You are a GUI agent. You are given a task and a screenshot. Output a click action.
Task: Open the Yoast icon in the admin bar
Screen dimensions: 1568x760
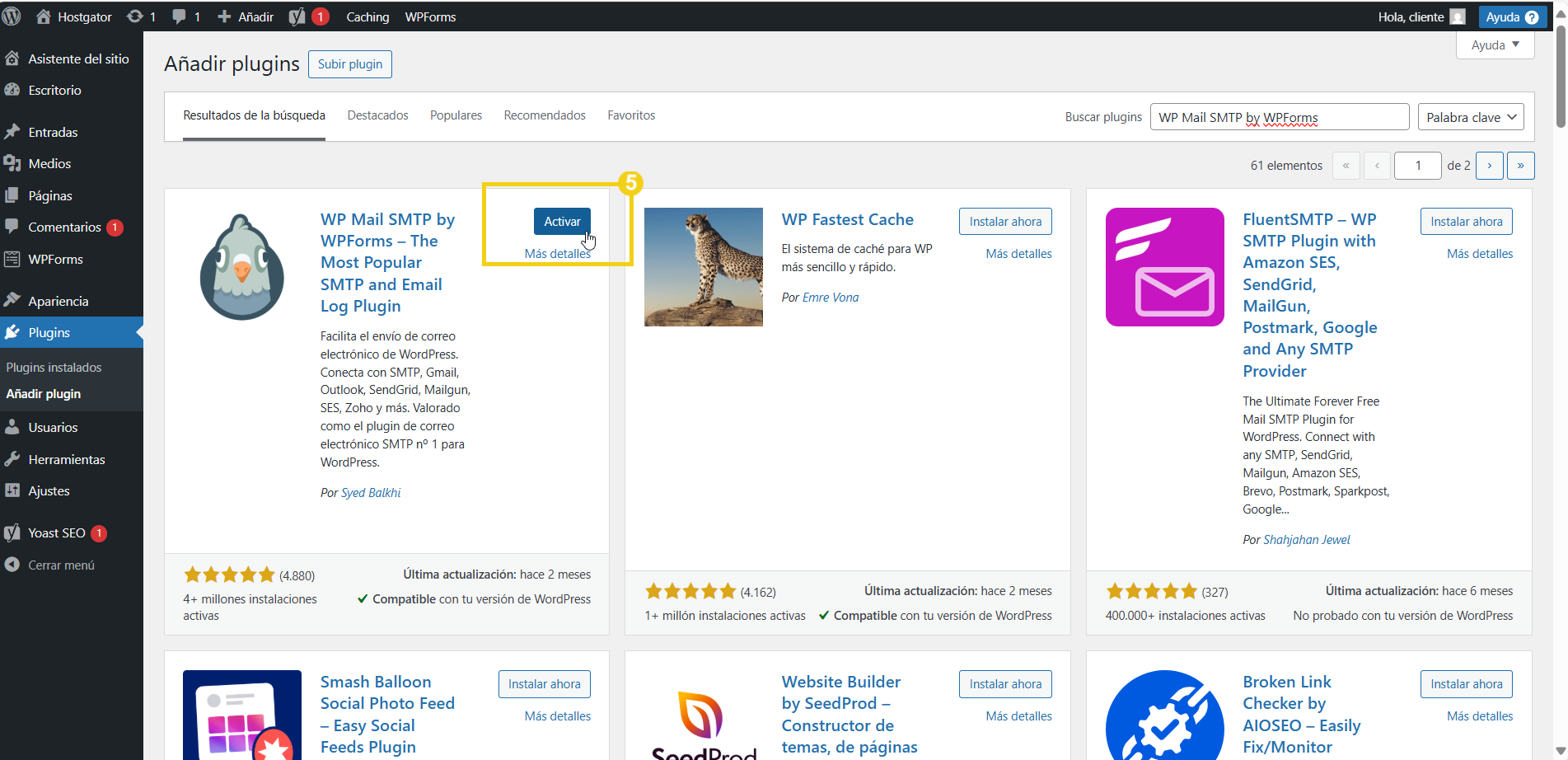coord(309,16)
